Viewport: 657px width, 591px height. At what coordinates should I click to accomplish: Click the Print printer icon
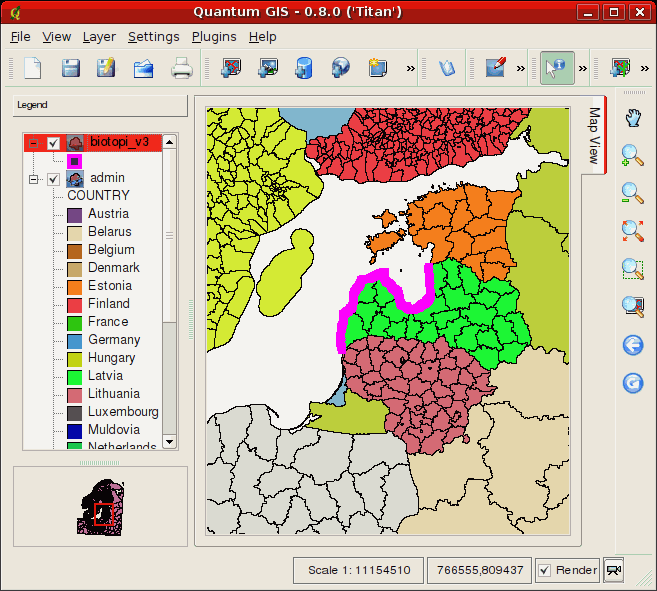click(x=182, y=68)
